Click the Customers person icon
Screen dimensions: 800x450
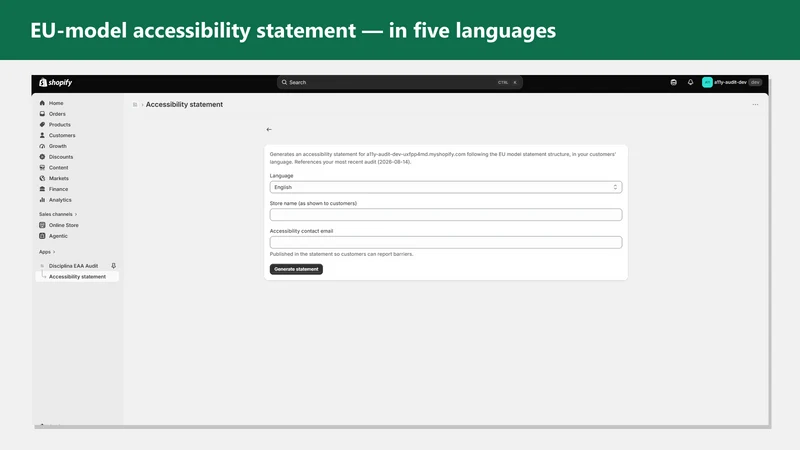(x=42, y=135)
